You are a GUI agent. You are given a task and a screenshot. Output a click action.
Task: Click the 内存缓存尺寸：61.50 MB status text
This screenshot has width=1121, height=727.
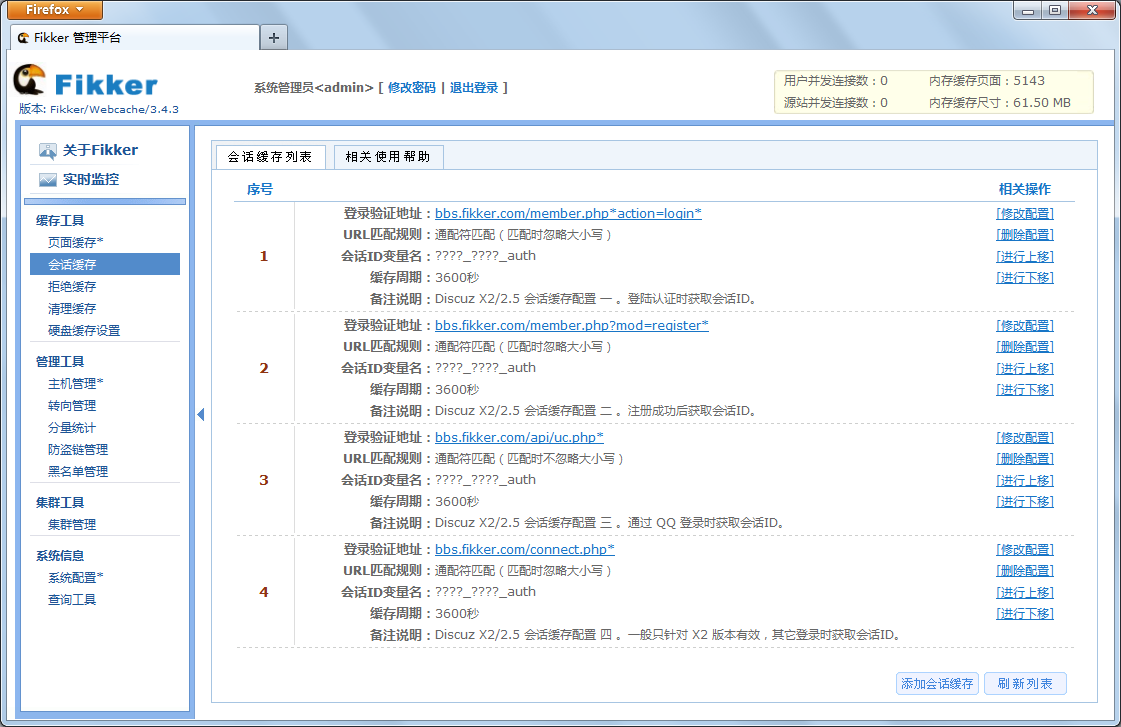coord(999,103)
